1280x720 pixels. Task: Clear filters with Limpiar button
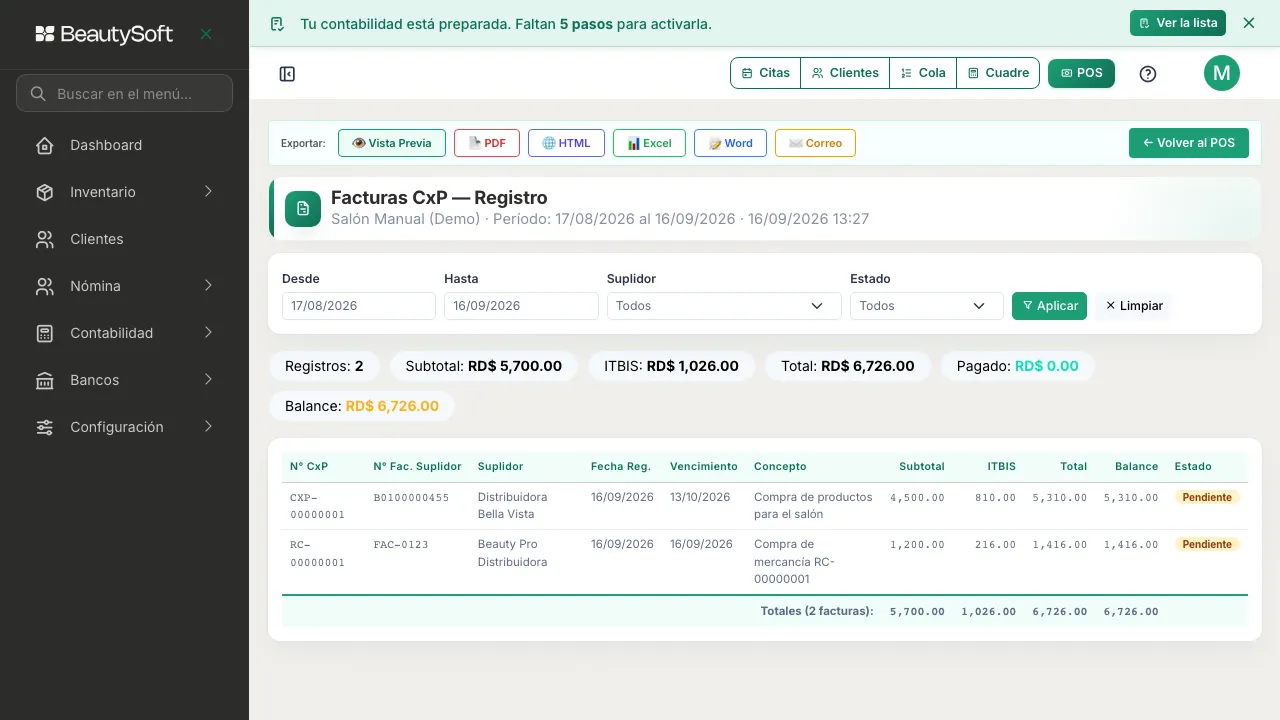(x=1133, y=306)
